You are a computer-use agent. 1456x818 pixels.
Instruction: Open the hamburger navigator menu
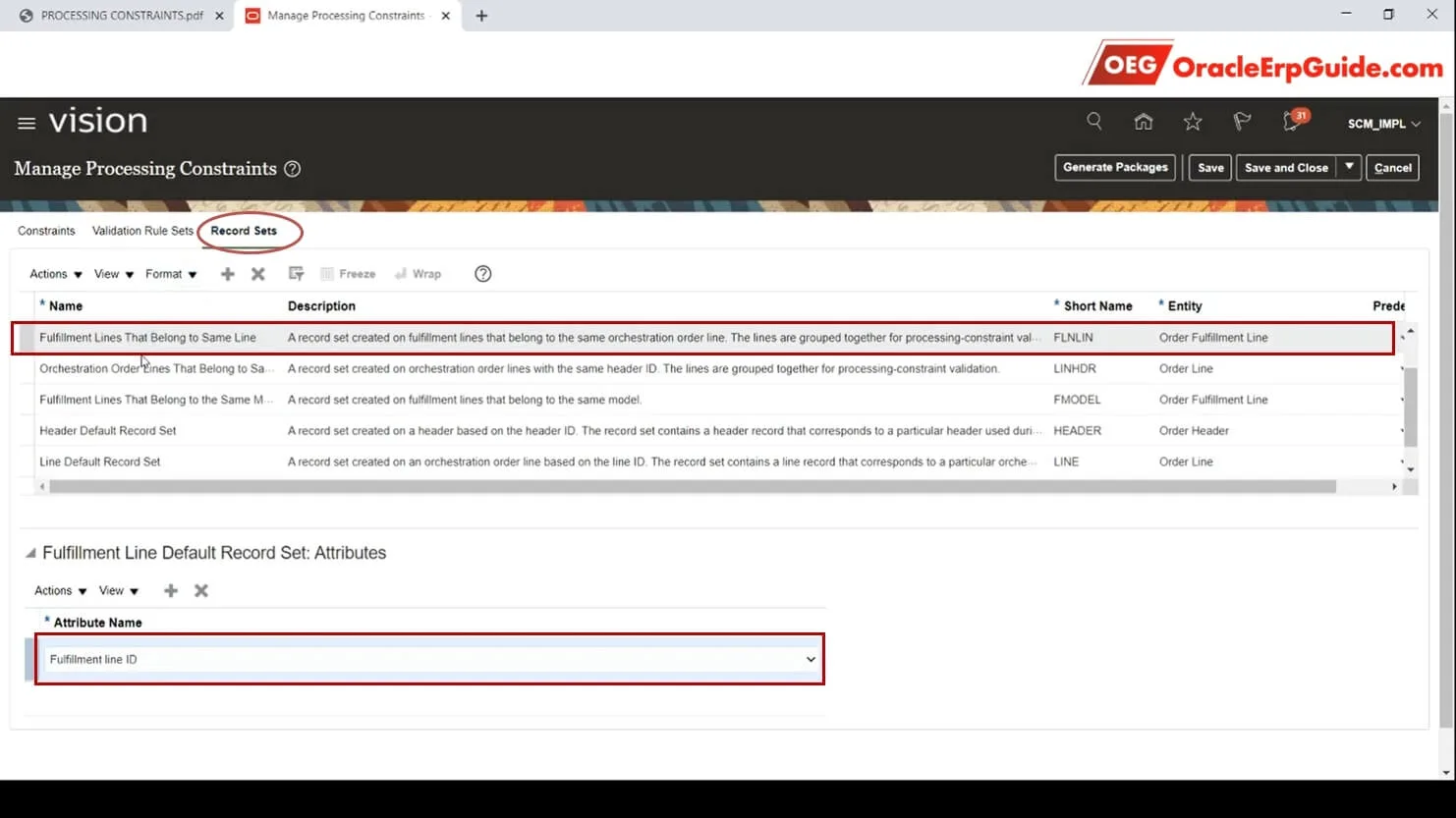click(x=27, y=124)
